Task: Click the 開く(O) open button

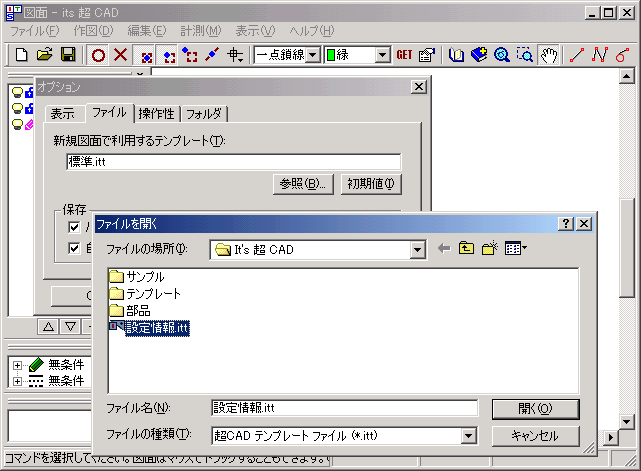Action: tap(536, 409)
